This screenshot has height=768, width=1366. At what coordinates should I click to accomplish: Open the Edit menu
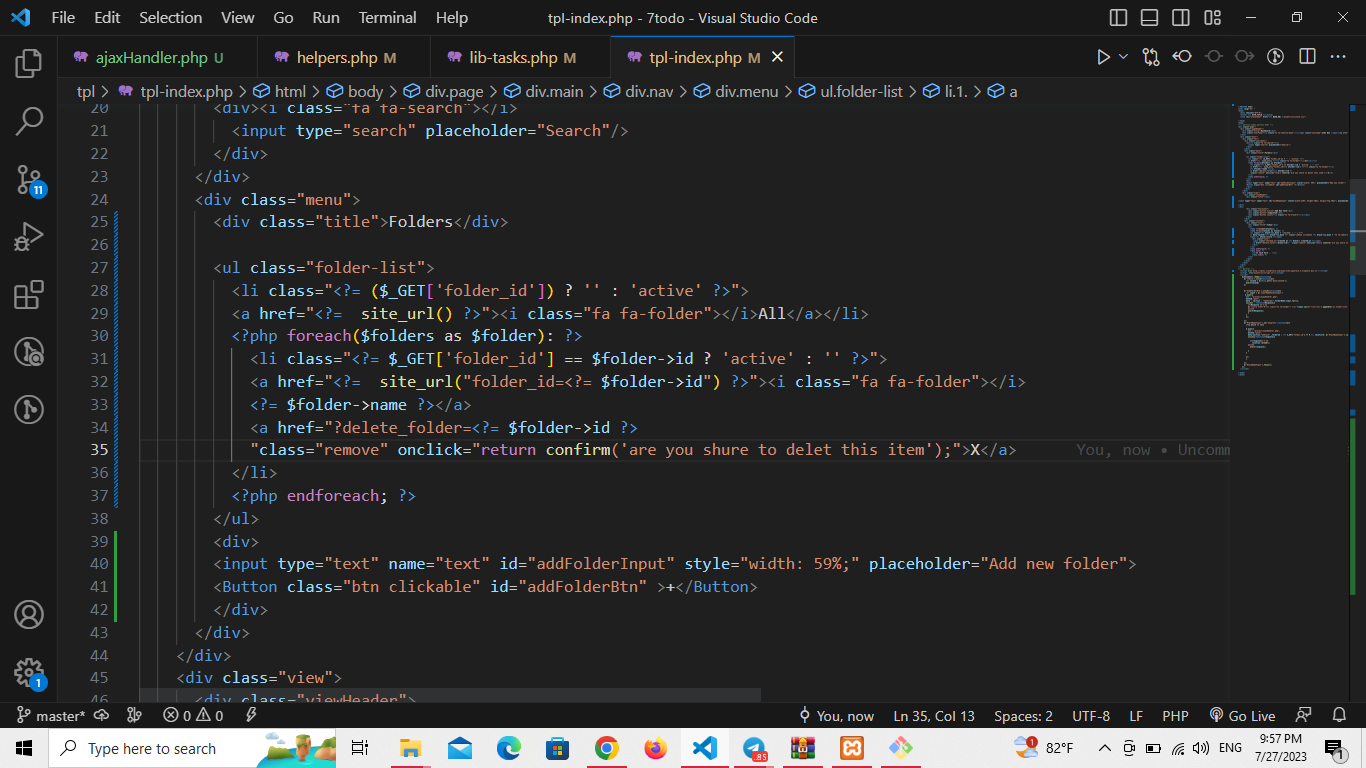(107, 18)
